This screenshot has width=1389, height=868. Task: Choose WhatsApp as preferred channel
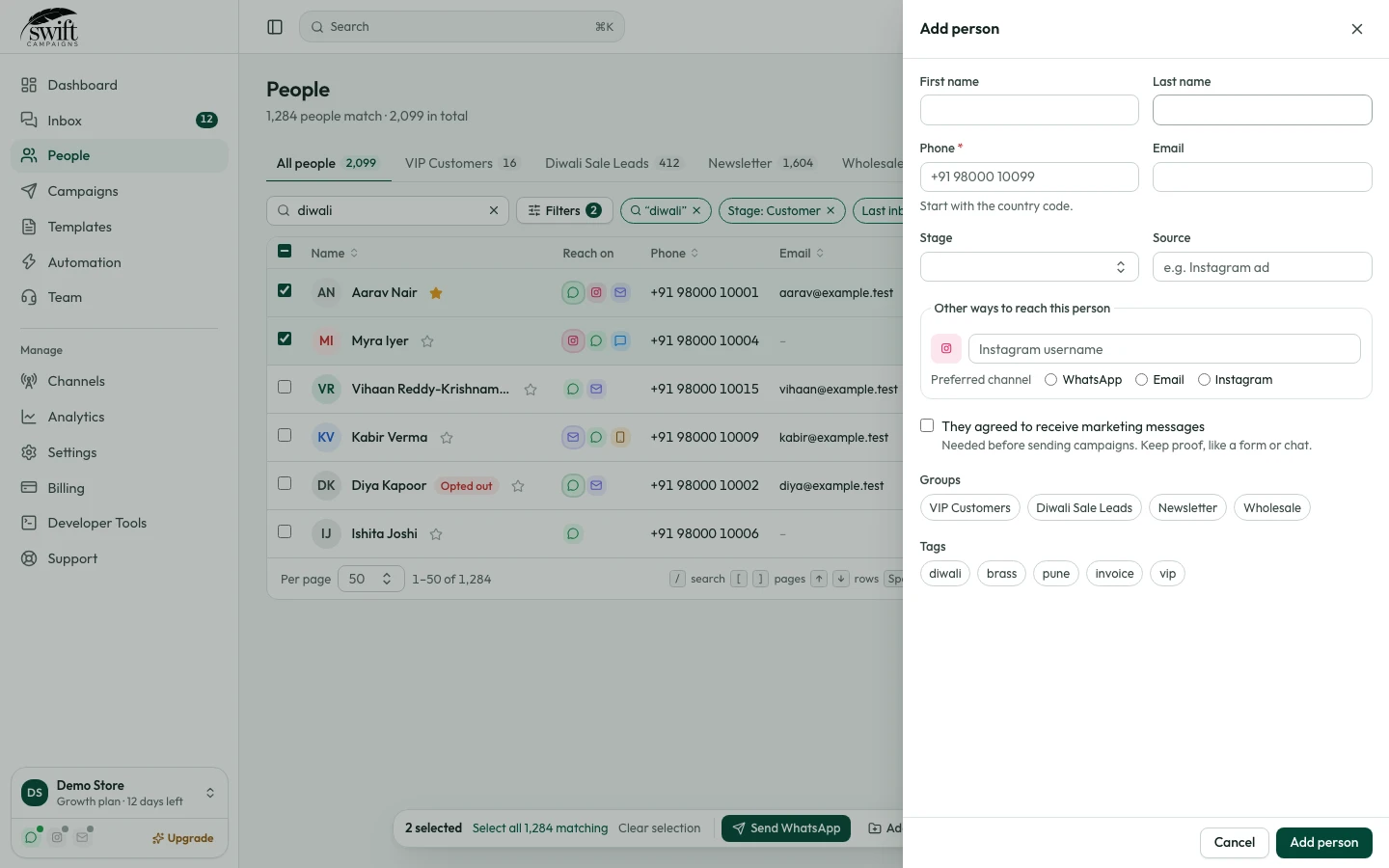pos(1051,380)
